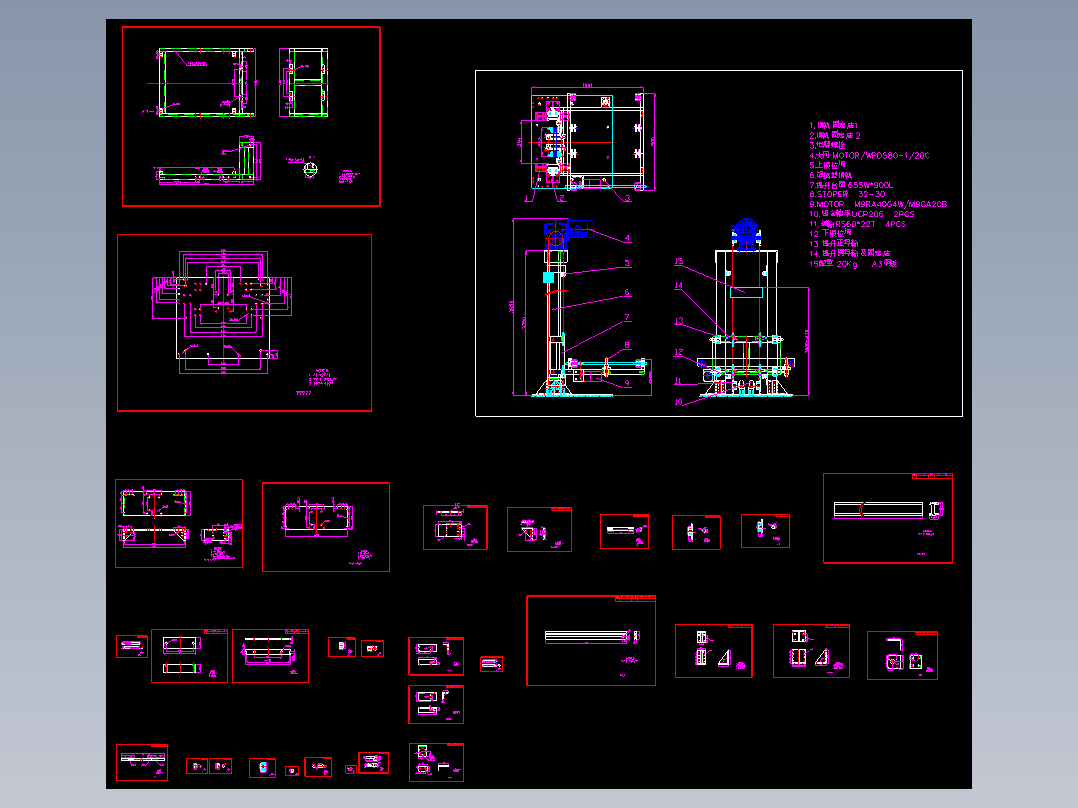Select the blue motor atop the front view
Viewport: 1078px width, 808px height.
(746, 233)
